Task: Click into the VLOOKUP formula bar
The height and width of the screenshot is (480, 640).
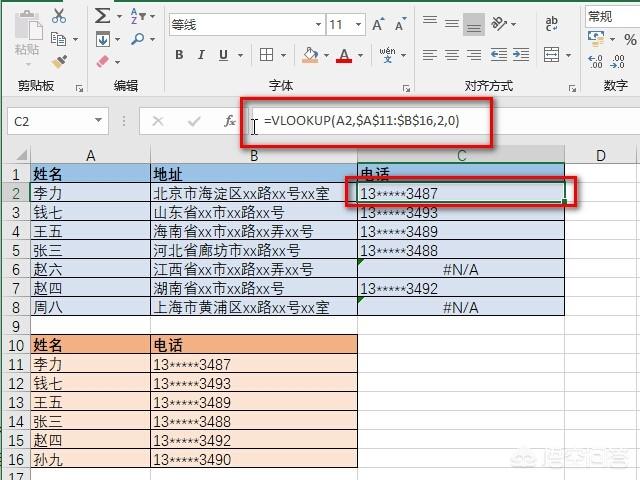Action: [445, 121]
